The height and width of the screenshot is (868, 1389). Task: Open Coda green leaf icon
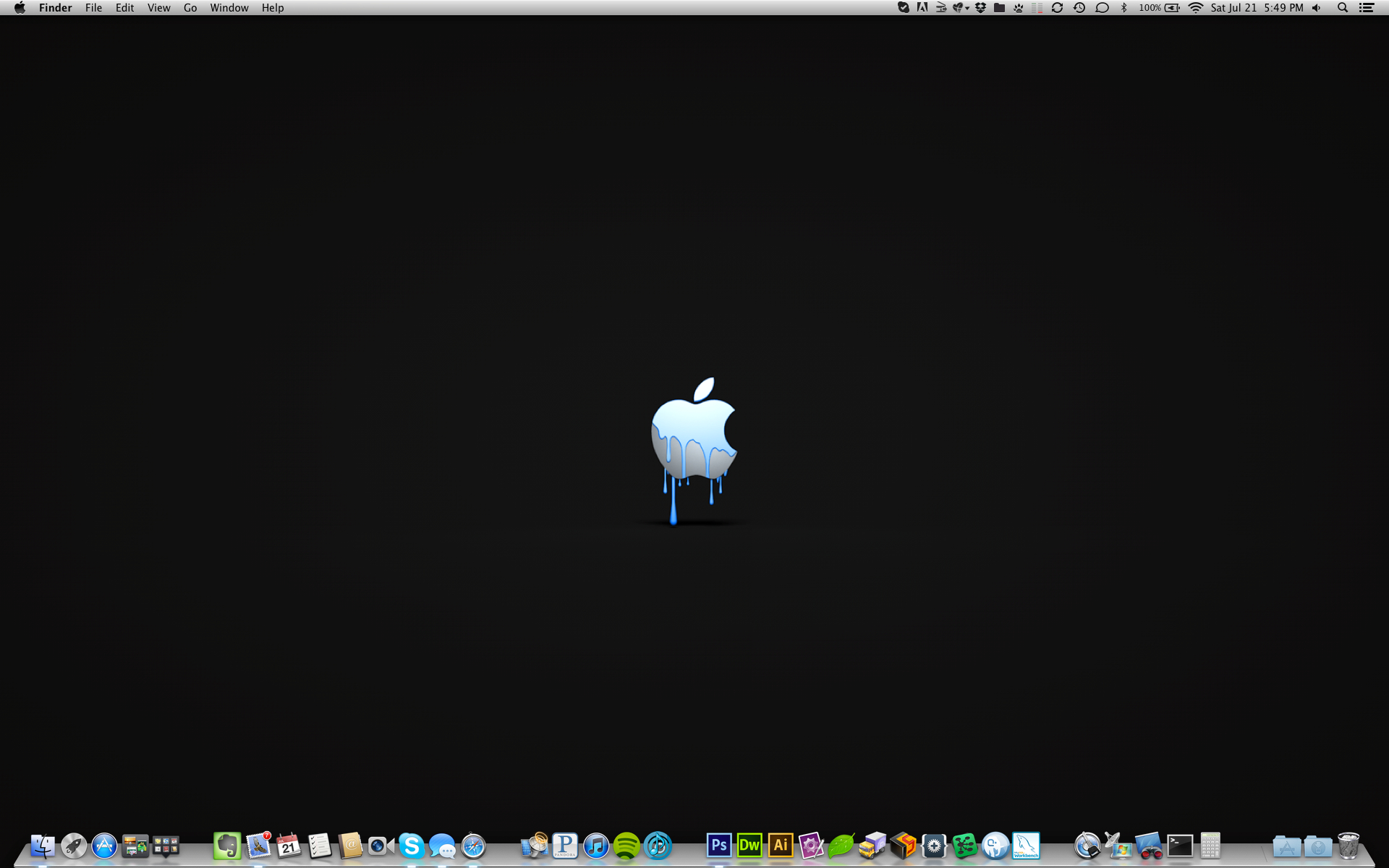point(842,845)
